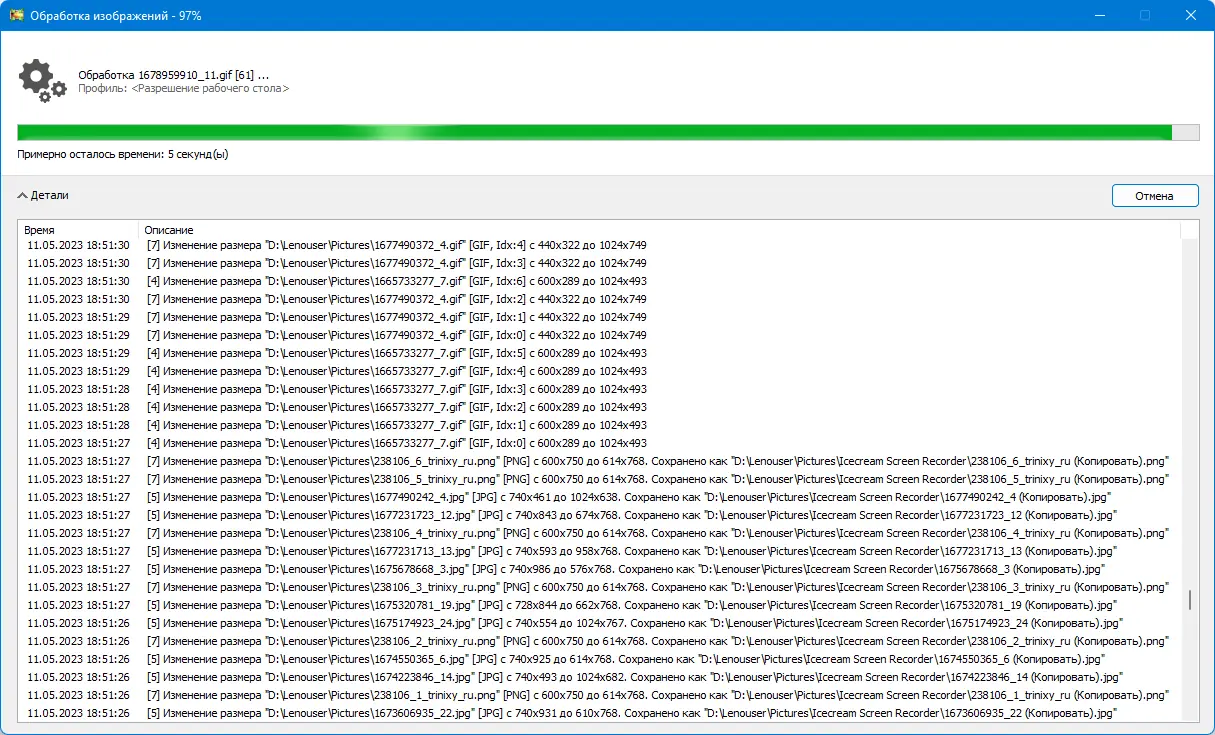Select the log row for 1675174923_24.jpg
This screenshot has width=1215, height=735.
pyautogui.click(x=600, y=623)
